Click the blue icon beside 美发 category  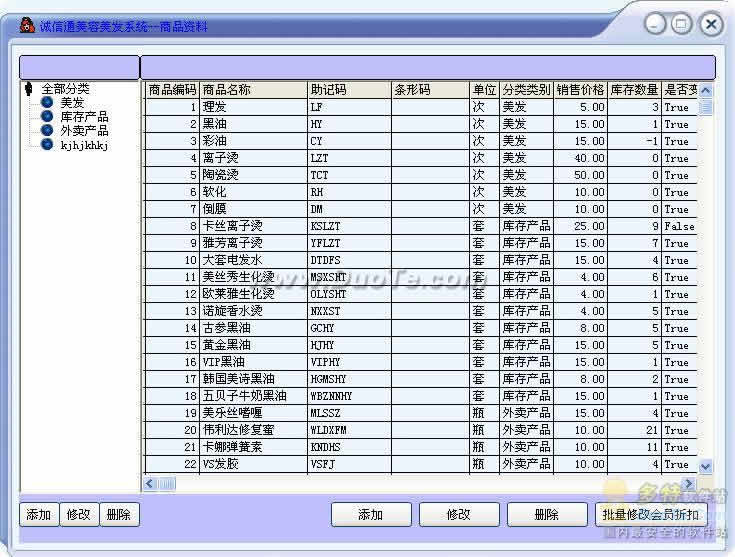[47, 102]
